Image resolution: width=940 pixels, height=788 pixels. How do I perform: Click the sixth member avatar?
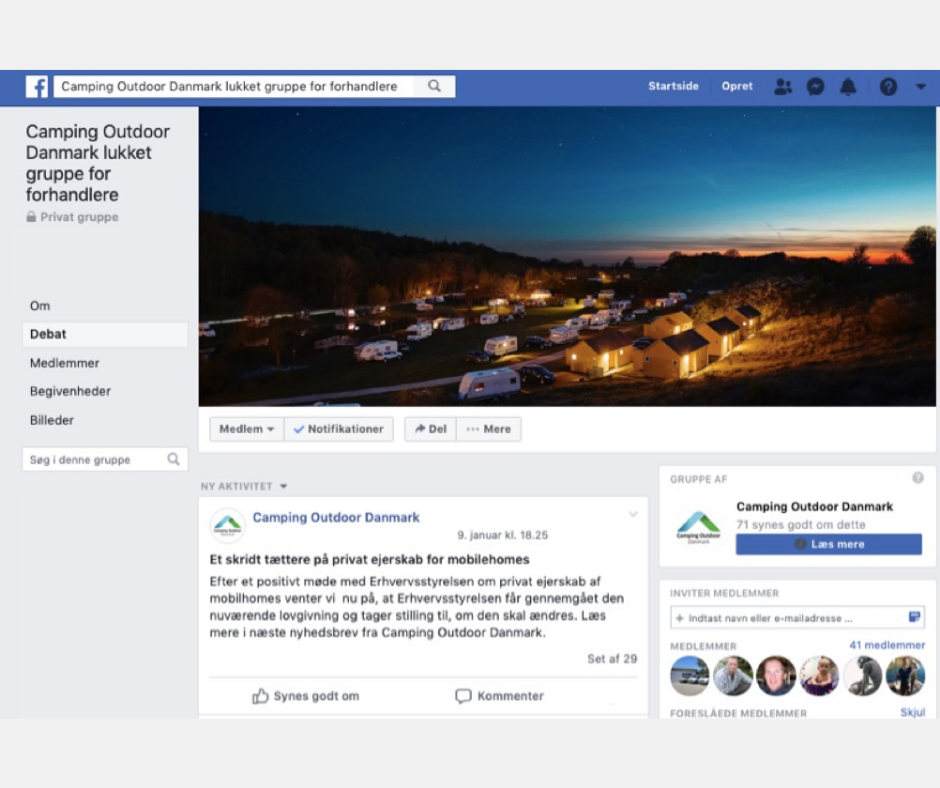pos(906,676)
